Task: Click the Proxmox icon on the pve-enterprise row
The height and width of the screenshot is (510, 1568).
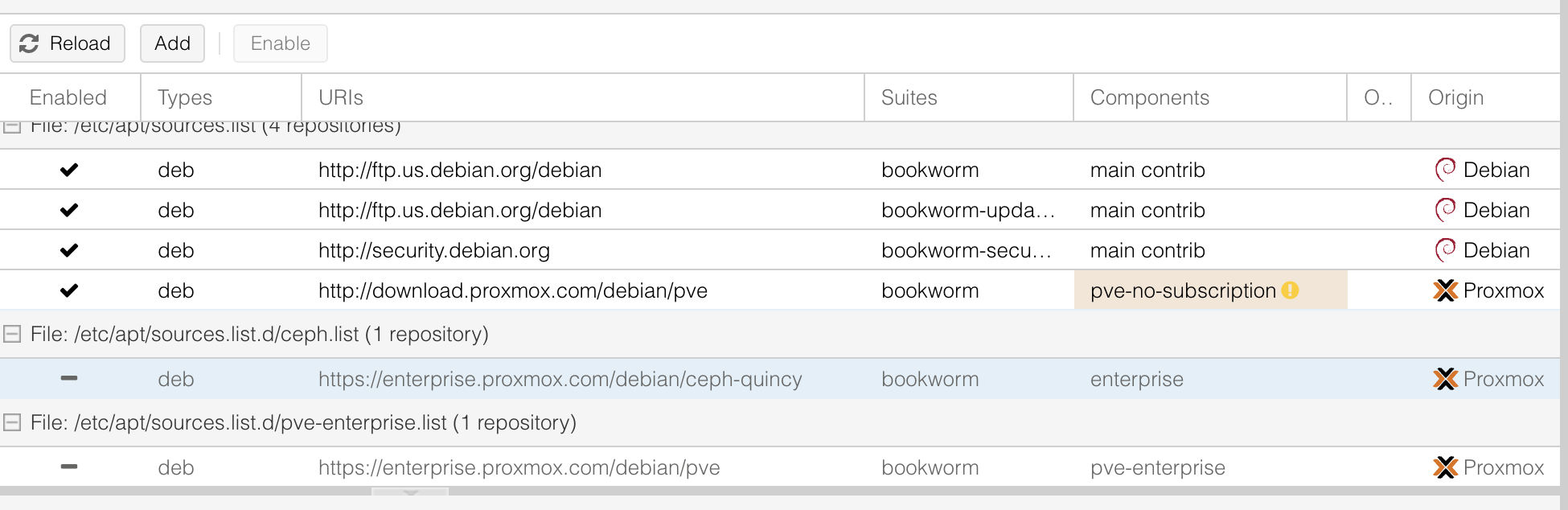Action: click(x=1447, y=467)
